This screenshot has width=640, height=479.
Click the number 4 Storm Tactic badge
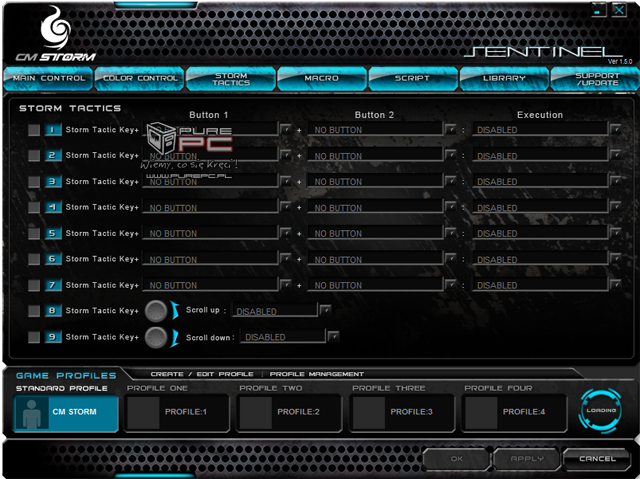click(x=53, y=207)
